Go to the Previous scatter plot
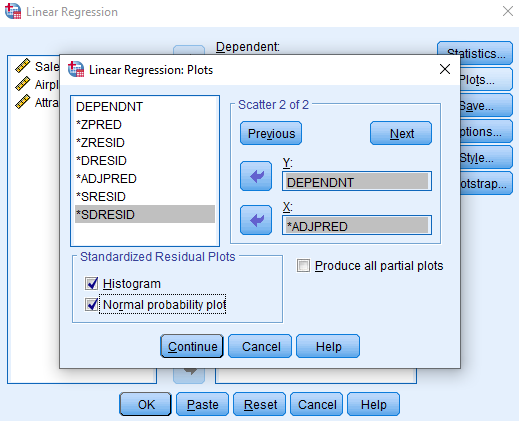The width and height of the screenshot is (519, 421). click(271, 133)
